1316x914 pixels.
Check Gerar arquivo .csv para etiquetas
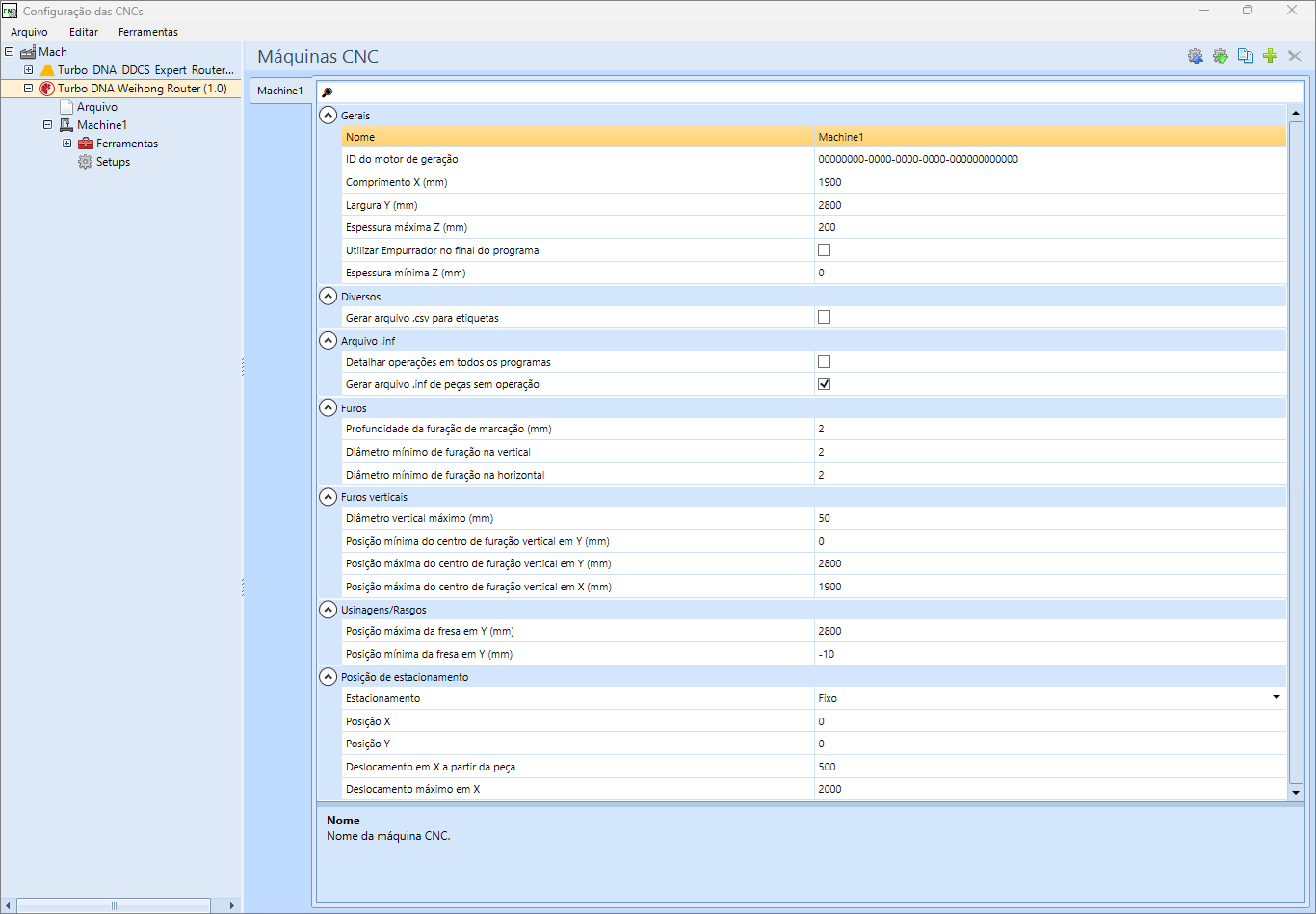tap(824, 317)
